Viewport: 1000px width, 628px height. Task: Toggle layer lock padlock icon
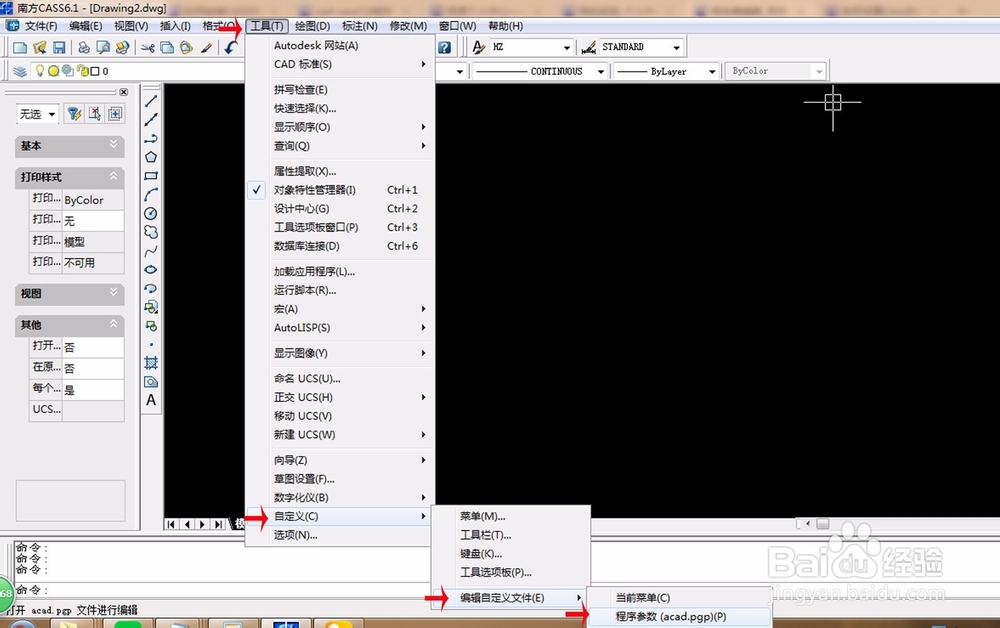(x=83, y=71)
